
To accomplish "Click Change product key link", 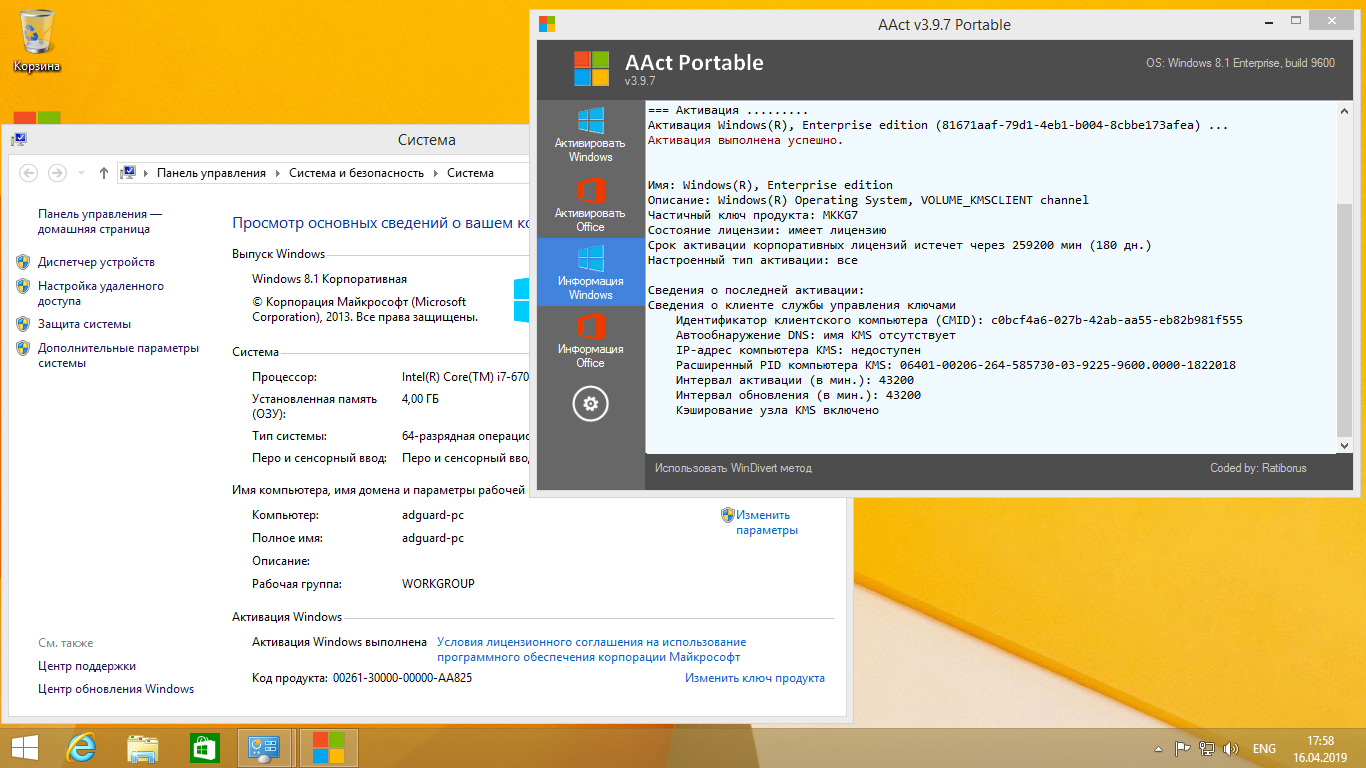I will pos(755,678).
